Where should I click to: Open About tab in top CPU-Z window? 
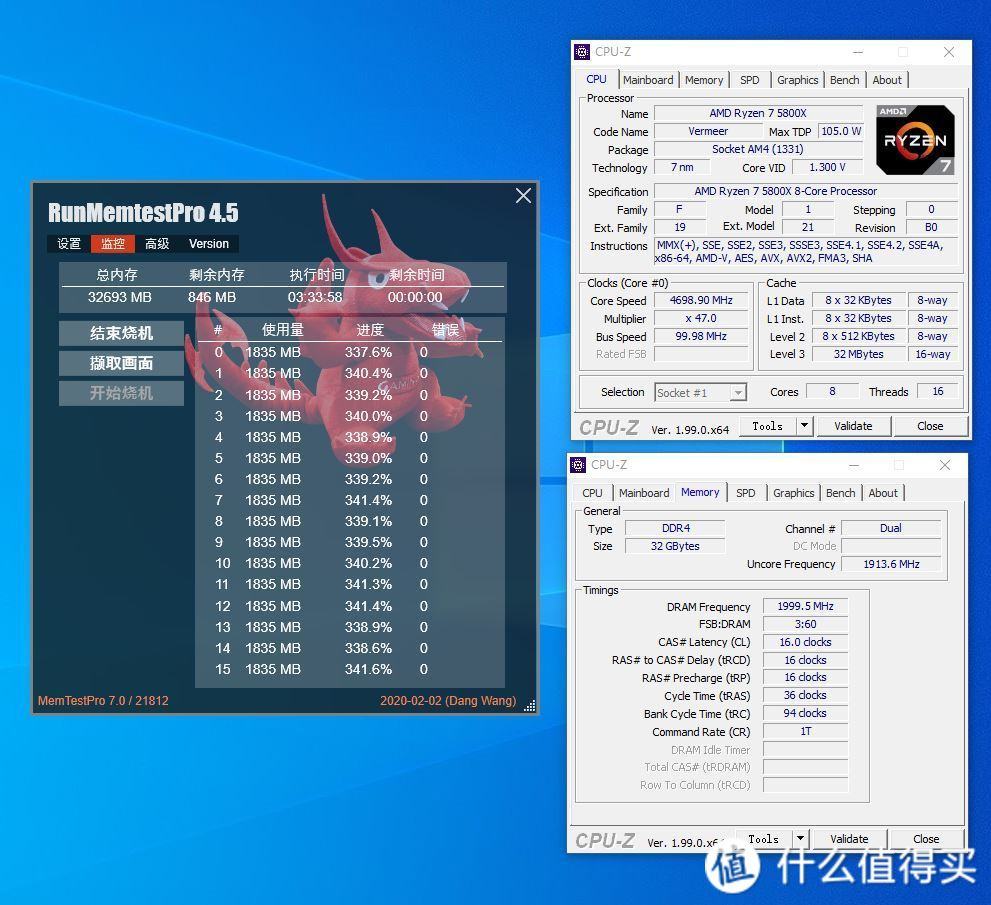pyautogui.click(x=887, y=80)
